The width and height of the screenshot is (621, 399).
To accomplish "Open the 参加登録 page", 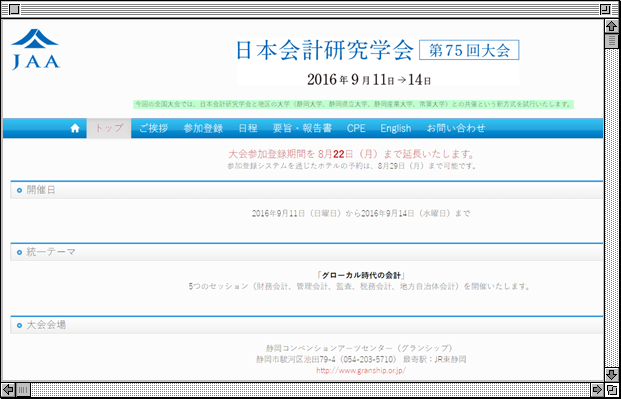I will pyautogui.click(x=203, y=128).
